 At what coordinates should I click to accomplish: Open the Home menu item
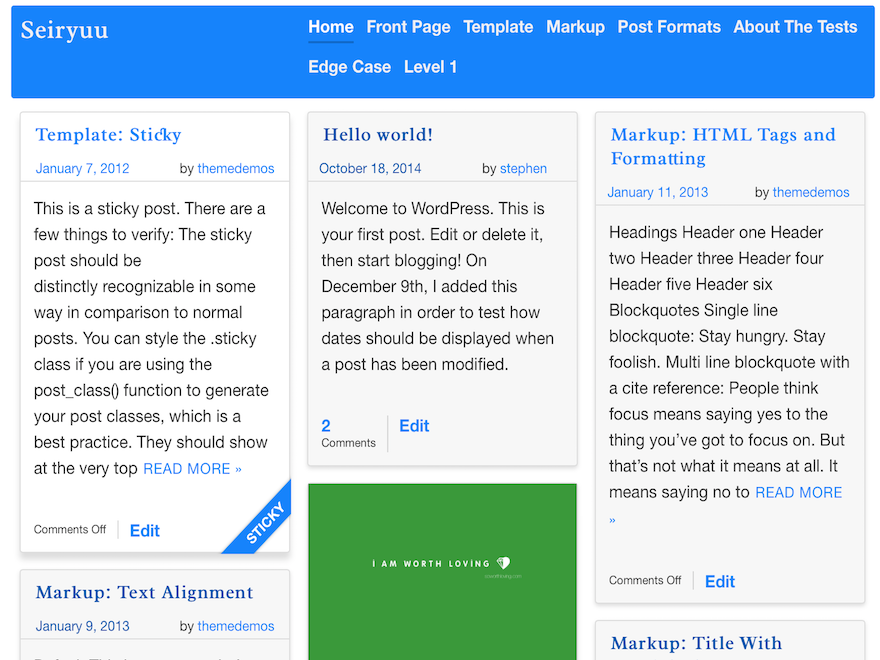pyautogui.click(x=330, y=27)
